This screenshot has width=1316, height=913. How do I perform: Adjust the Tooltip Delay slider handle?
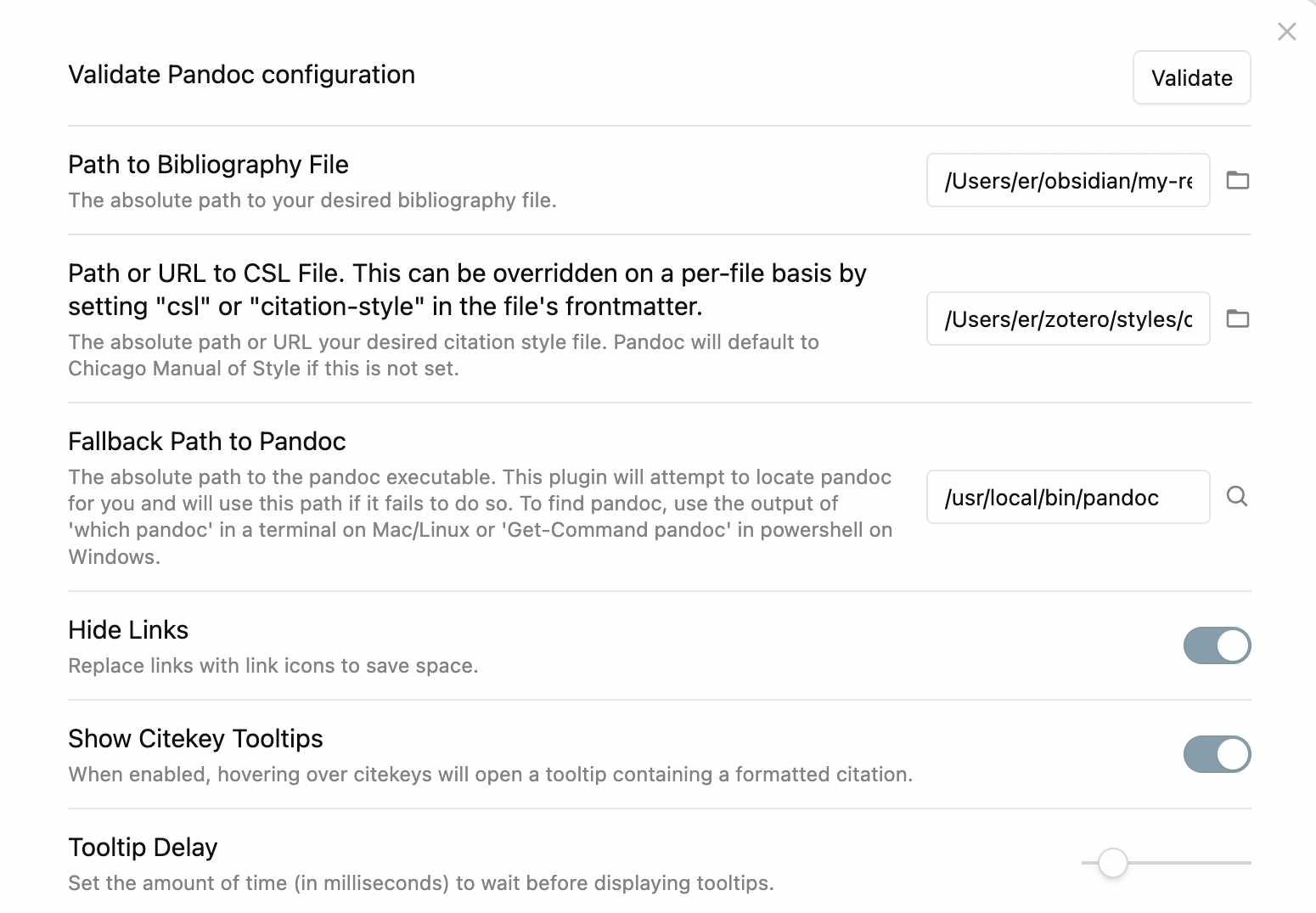1112,863
